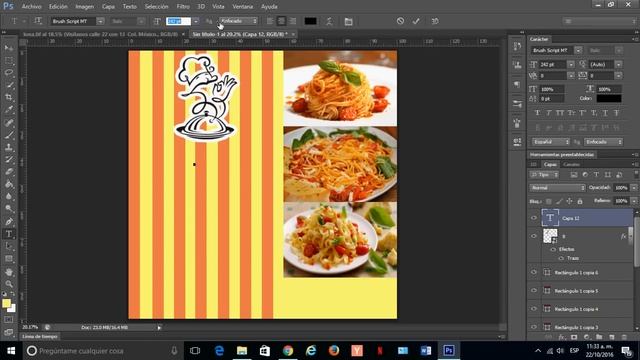This screenshot has height=360, width=640.
Task: Select the Clone Stamp tool
Action: tap(9, 147)
